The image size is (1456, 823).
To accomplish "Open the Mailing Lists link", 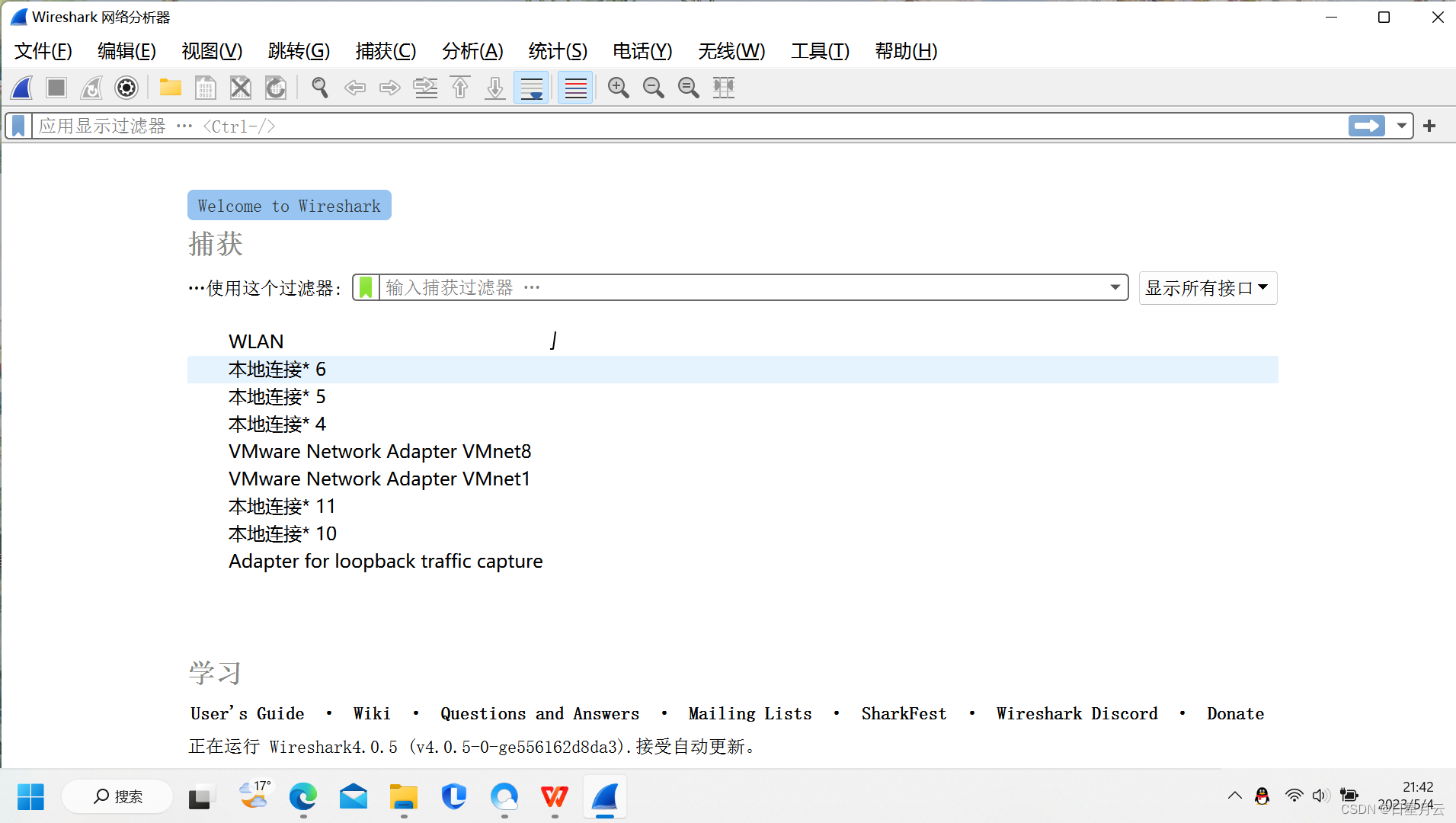I will click(750, 713).
